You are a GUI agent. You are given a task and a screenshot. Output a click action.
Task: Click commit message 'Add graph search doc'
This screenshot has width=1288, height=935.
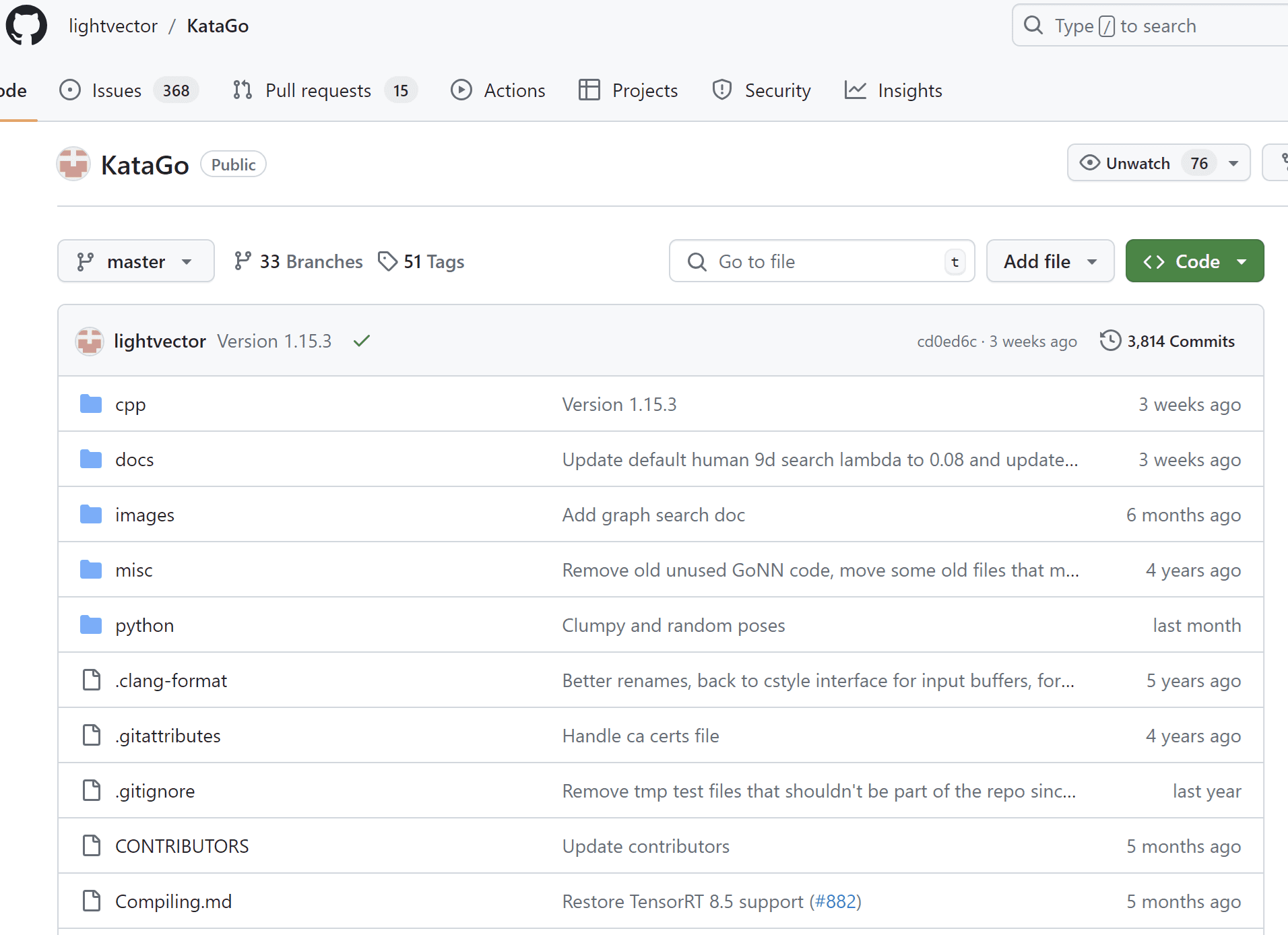(x=653, y=515)
